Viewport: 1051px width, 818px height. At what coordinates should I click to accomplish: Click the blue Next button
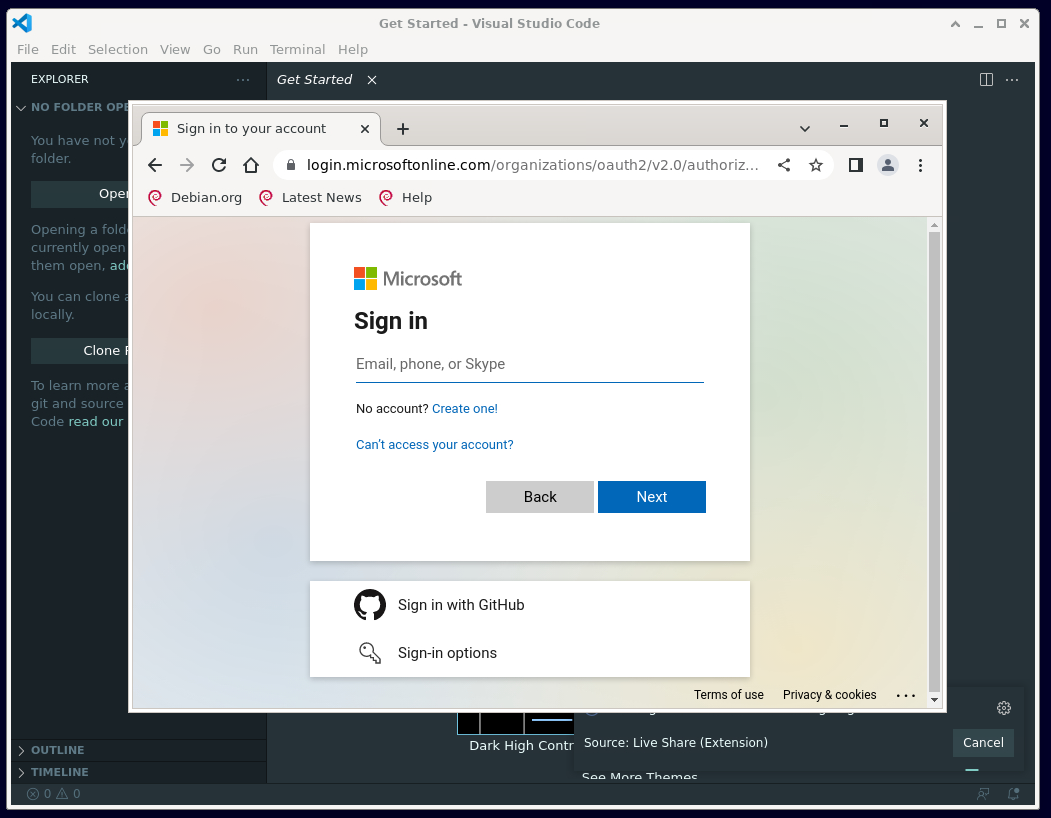coord(651,497)
